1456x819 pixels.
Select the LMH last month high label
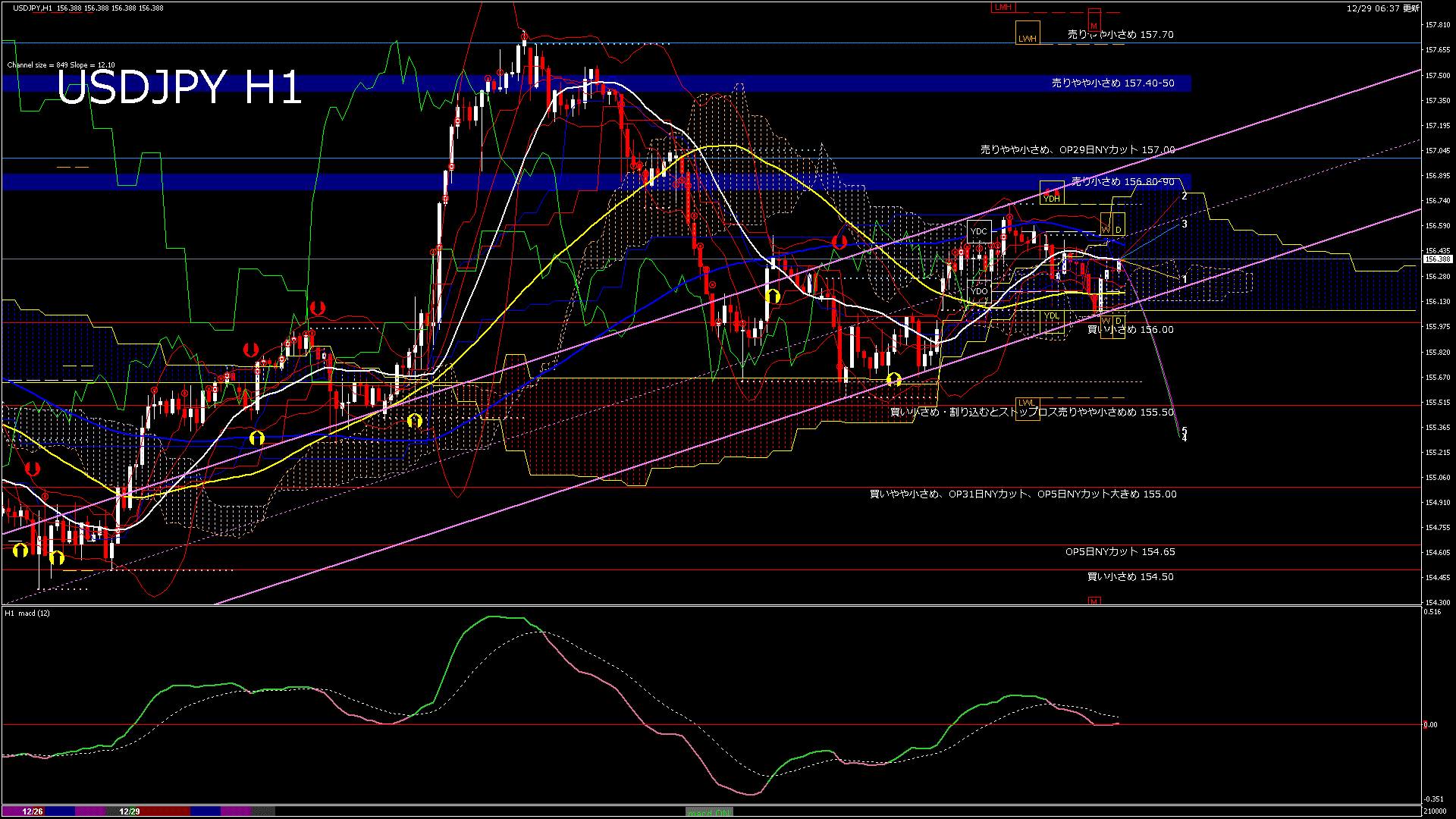point(1003,8)
